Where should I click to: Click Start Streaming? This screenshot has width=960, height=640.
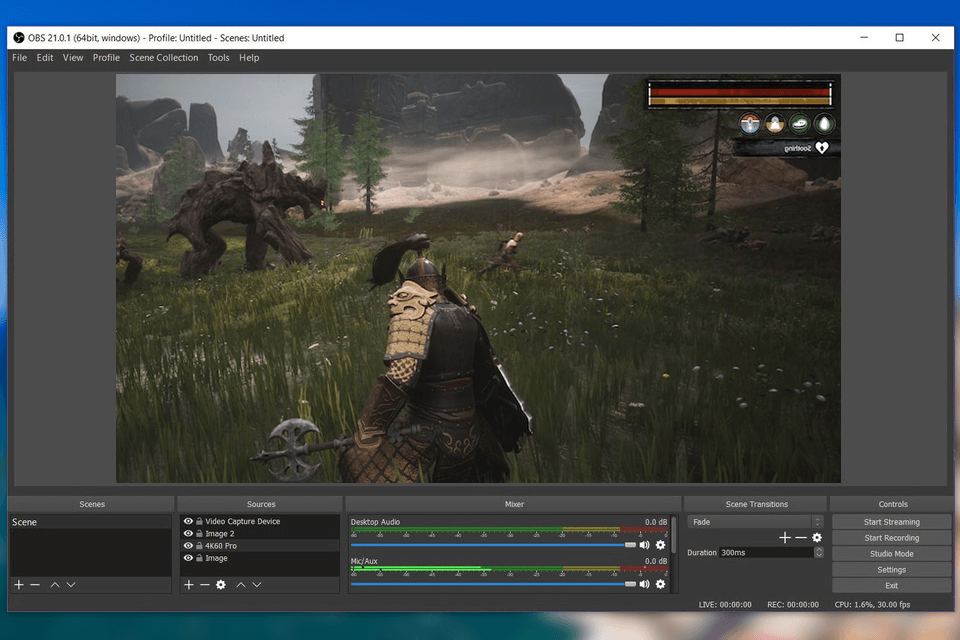pos(891,521)
